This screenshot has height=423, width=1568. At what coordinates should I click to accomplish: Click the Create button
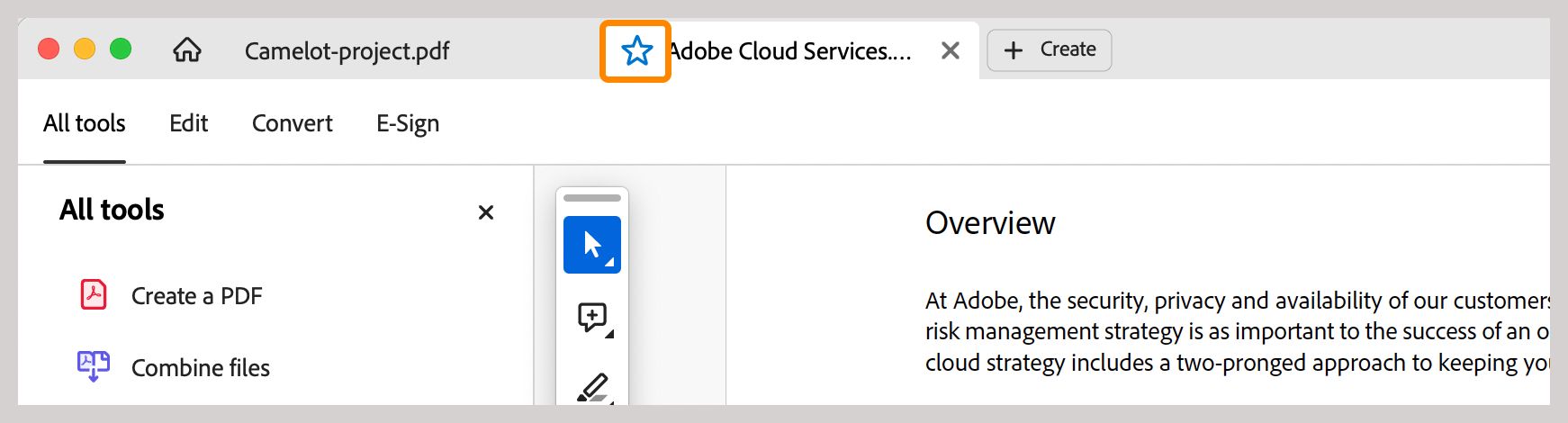click(1050, 50)
